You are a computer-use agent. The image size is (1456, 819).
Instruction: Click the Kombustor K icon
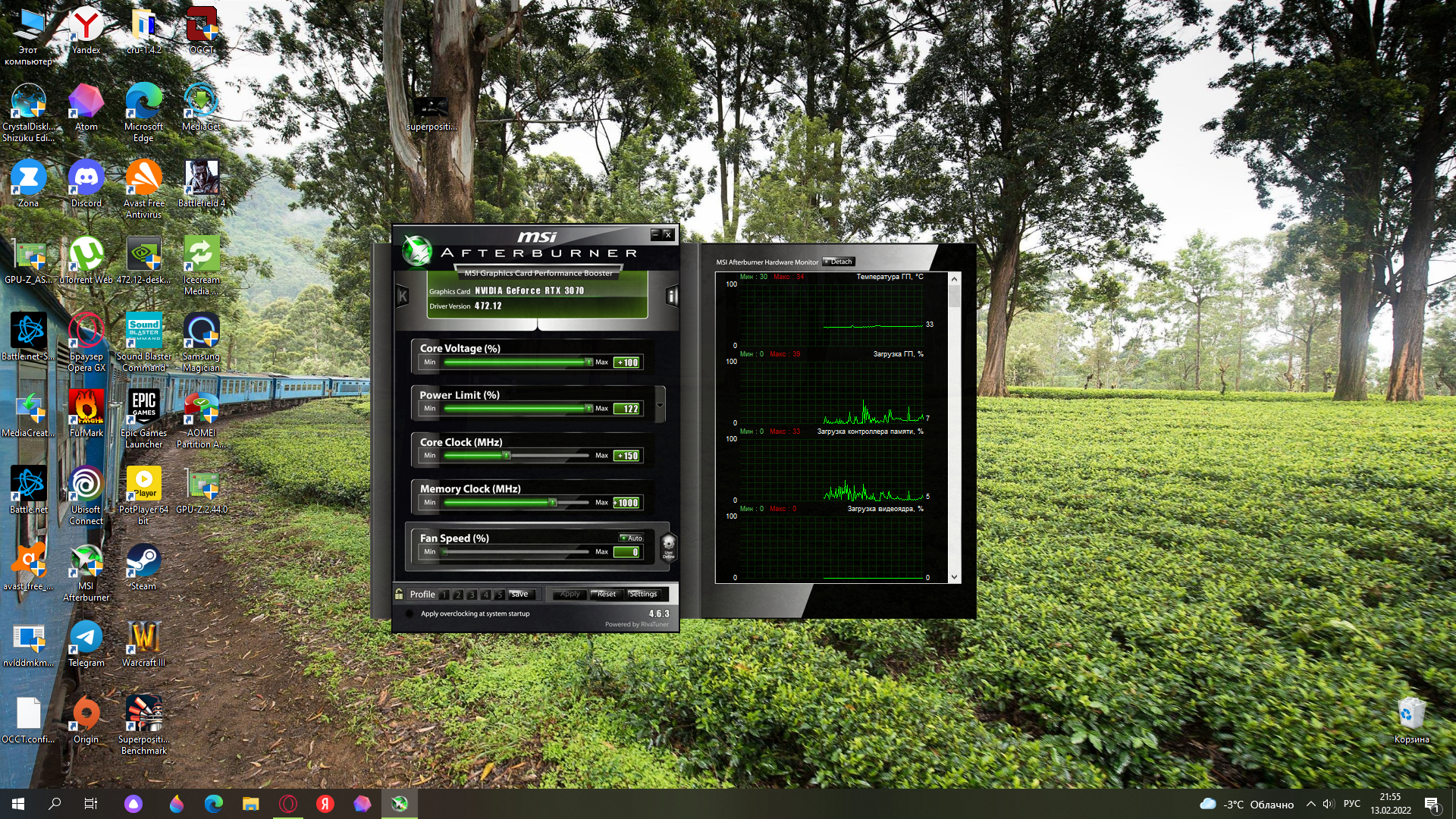click(403, 296)
